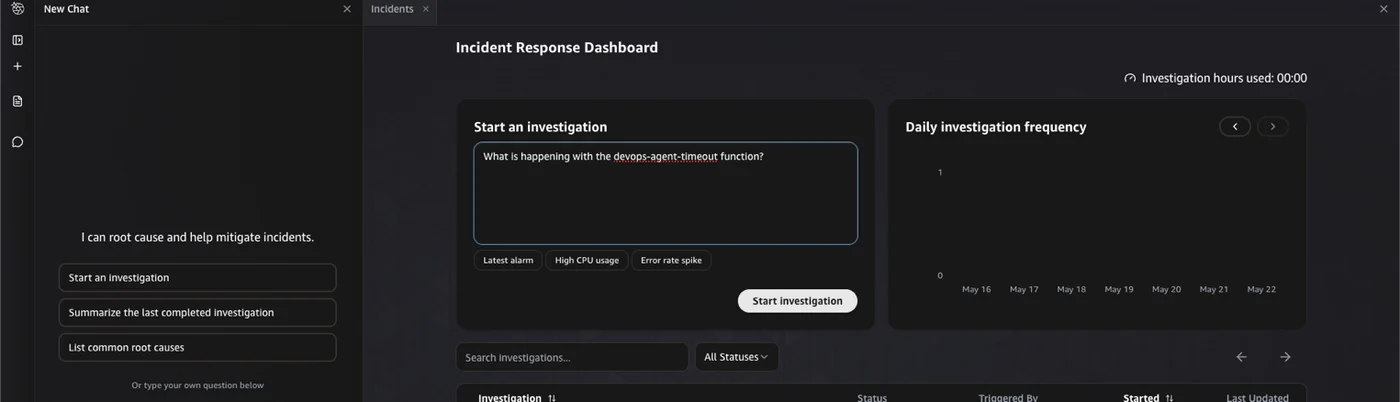Click the May 19 axis label
Viewport: 1400px width, 402px height.
click(x=1119, y=289)
